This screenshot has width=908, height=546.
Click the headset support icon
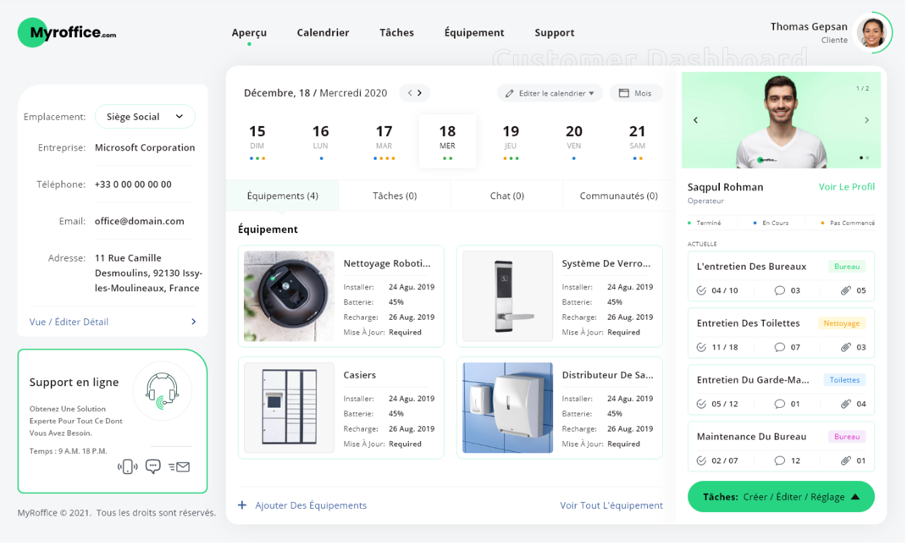[x=162, y=391]
